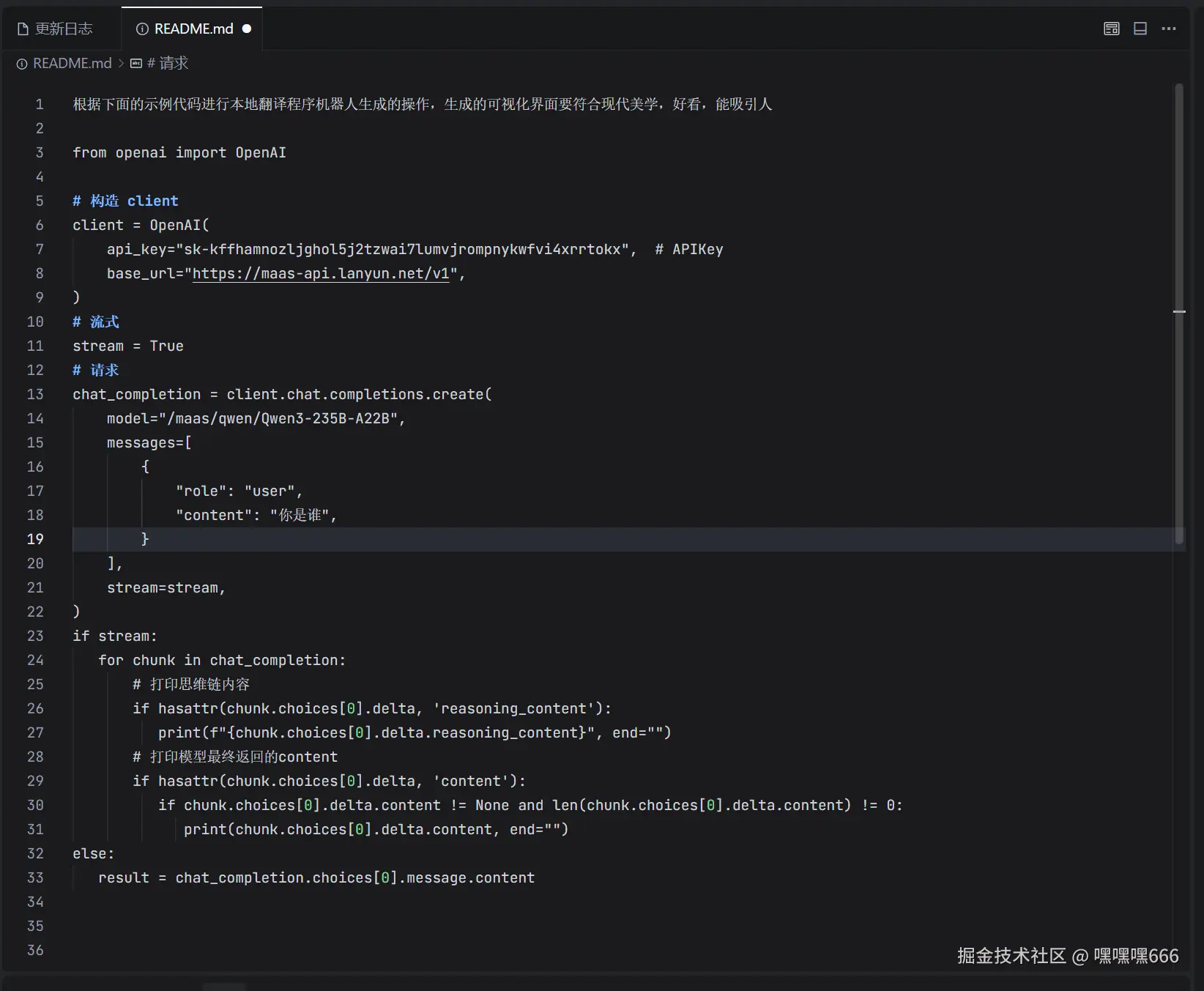This screenshot has height=991, width=1204.
Task: Click the "# 流式" heading line
Action: coord(96,322)
